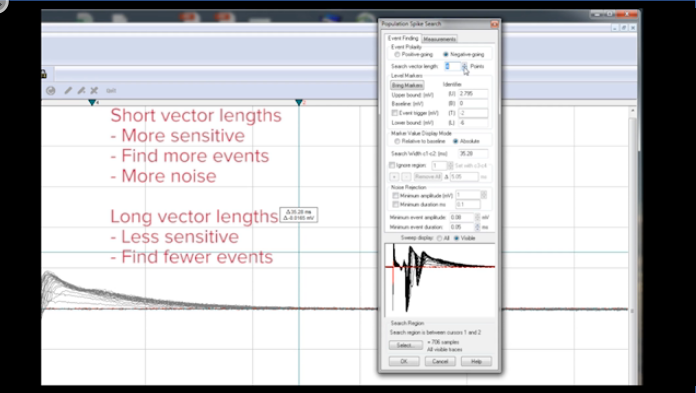Screen dimensions: 696x393
Task: Enable the Event trigger checkbox
Action: [394, 113]
